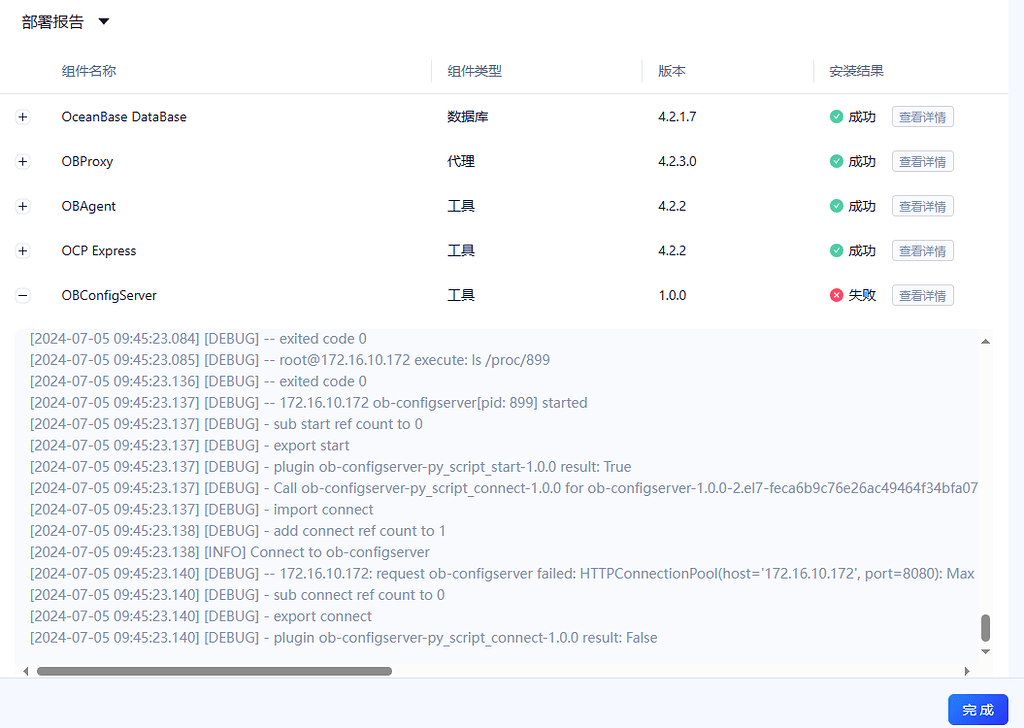
Task: Expand the OceanBase DataBase row
Action: coord(23,117)
